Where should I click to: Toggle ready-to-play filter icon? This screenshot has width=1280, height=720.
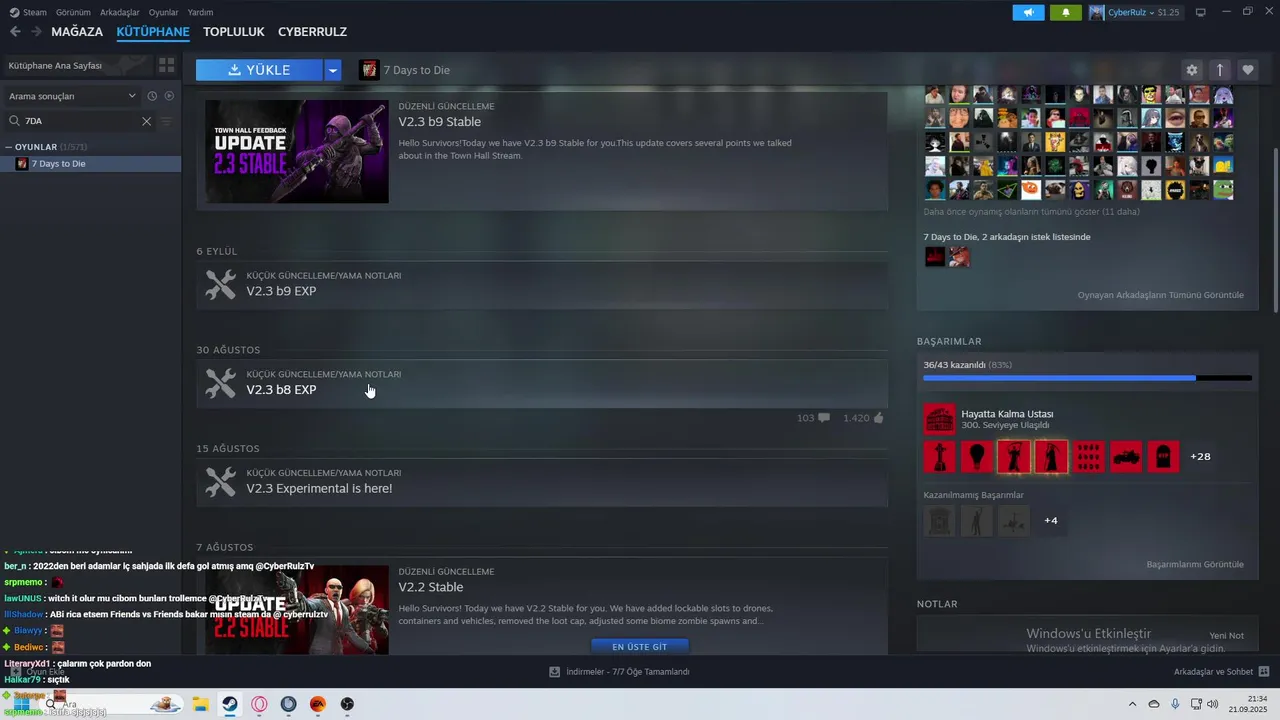coord(169,96)
